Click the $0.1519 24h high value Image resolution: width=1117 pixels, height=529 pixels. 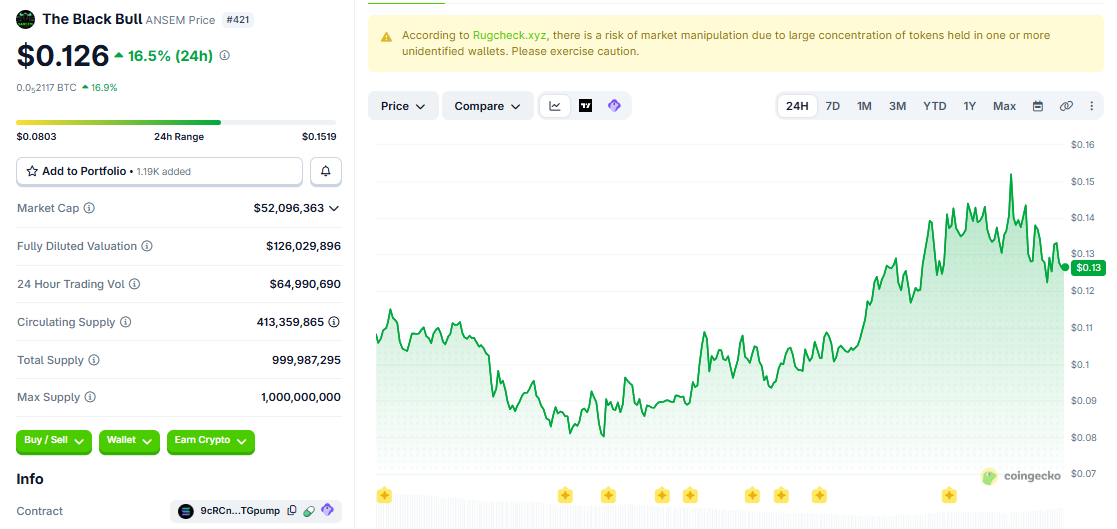[319, 137]
